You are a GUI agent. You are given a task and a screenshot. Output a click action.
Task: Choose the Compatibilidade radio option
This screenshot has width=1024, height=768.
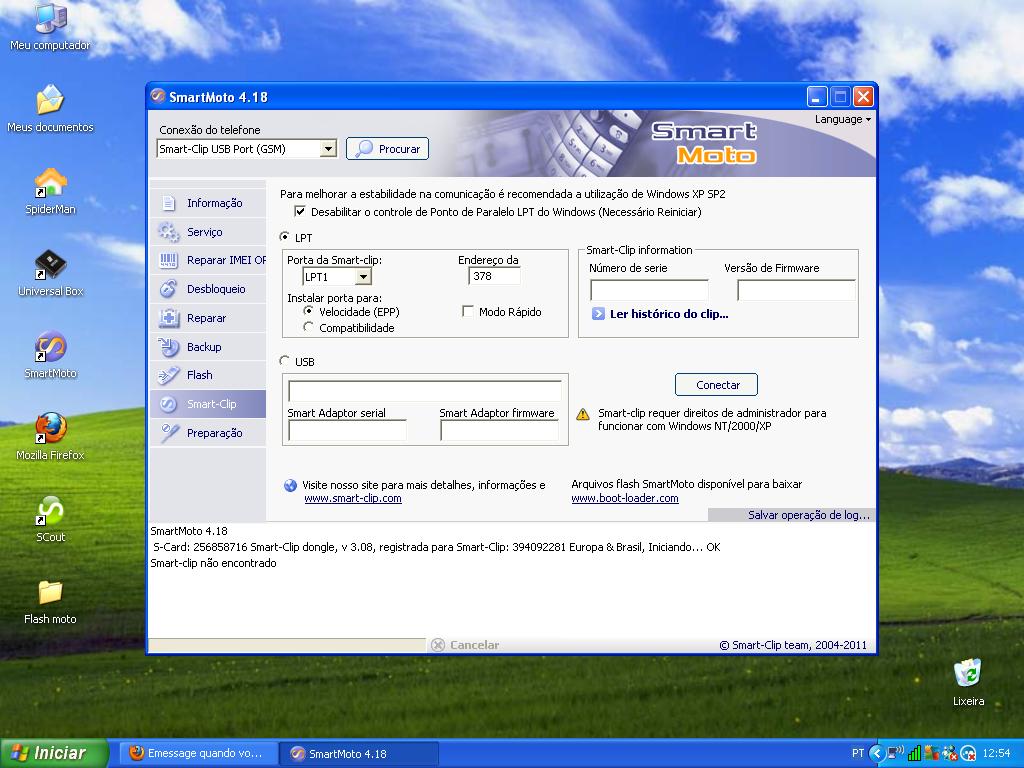coord(308,327)
